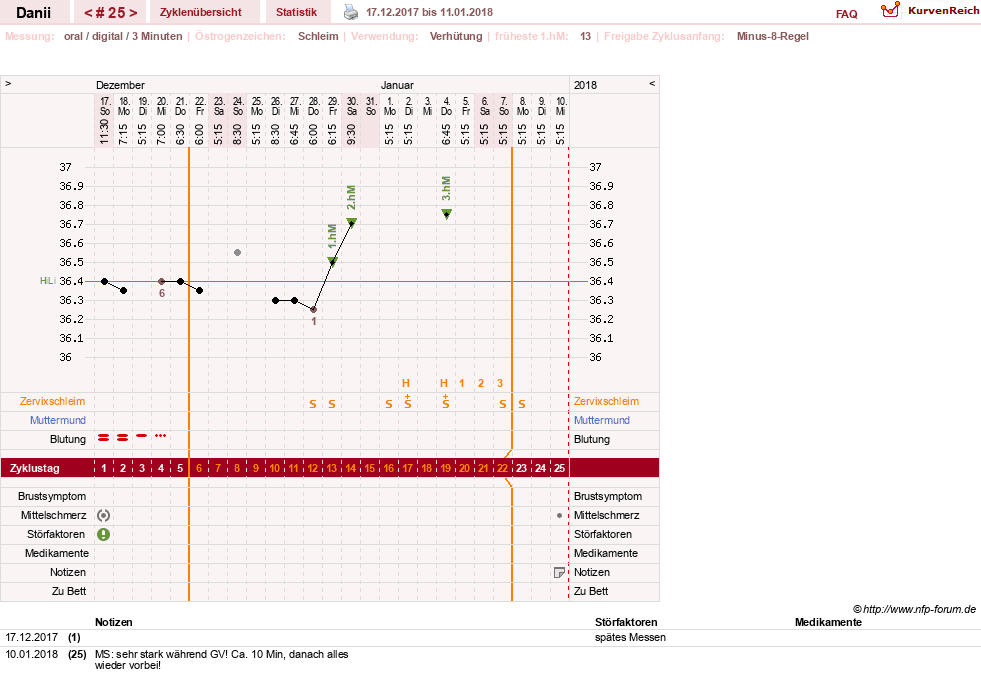Click the 3.hM temperature triangle marker
Screen dimensions: 981x695
447,215
